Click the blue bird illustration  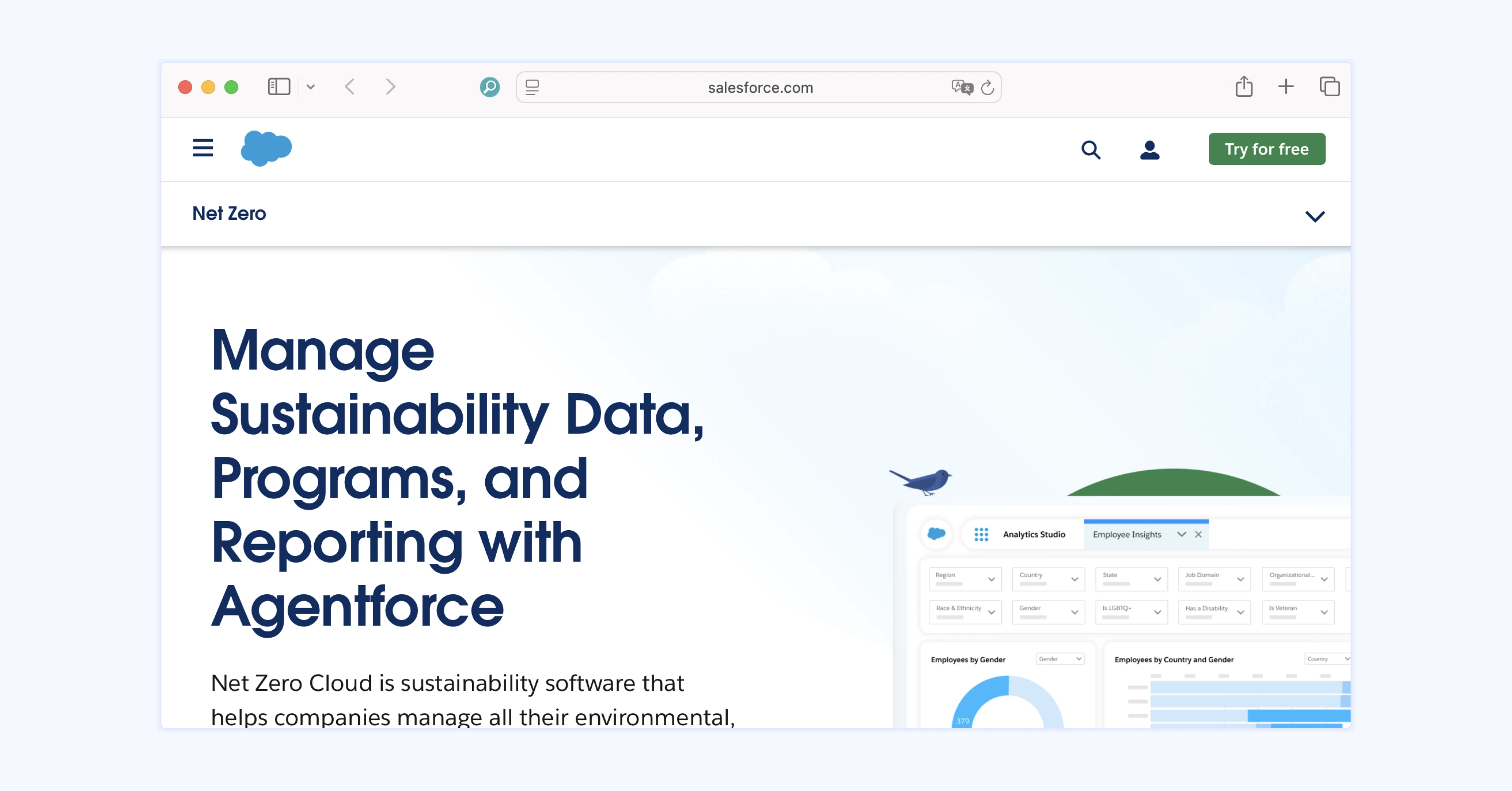[921, 482]
